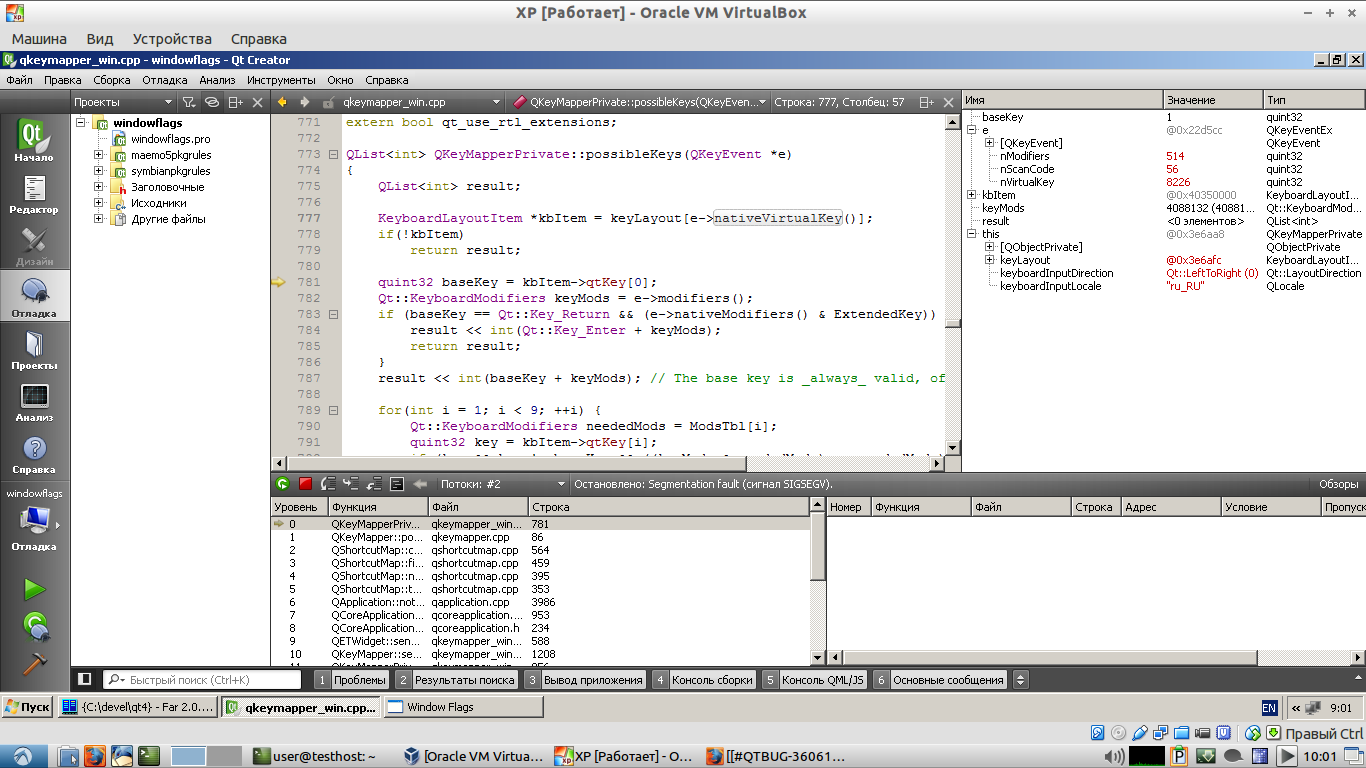This screenshot has height=768, width=1366.
Task: Click the yellow back navigation arrow
Action: tap(282, 102)
